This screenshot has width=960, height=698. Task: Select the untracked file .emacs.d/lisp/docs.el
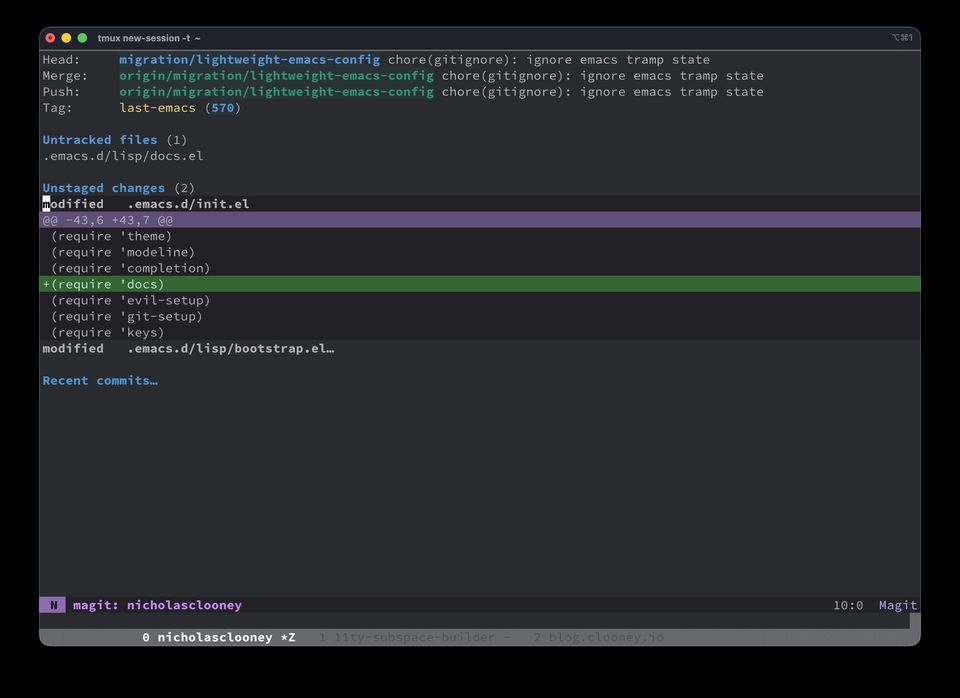pos(122,156)
